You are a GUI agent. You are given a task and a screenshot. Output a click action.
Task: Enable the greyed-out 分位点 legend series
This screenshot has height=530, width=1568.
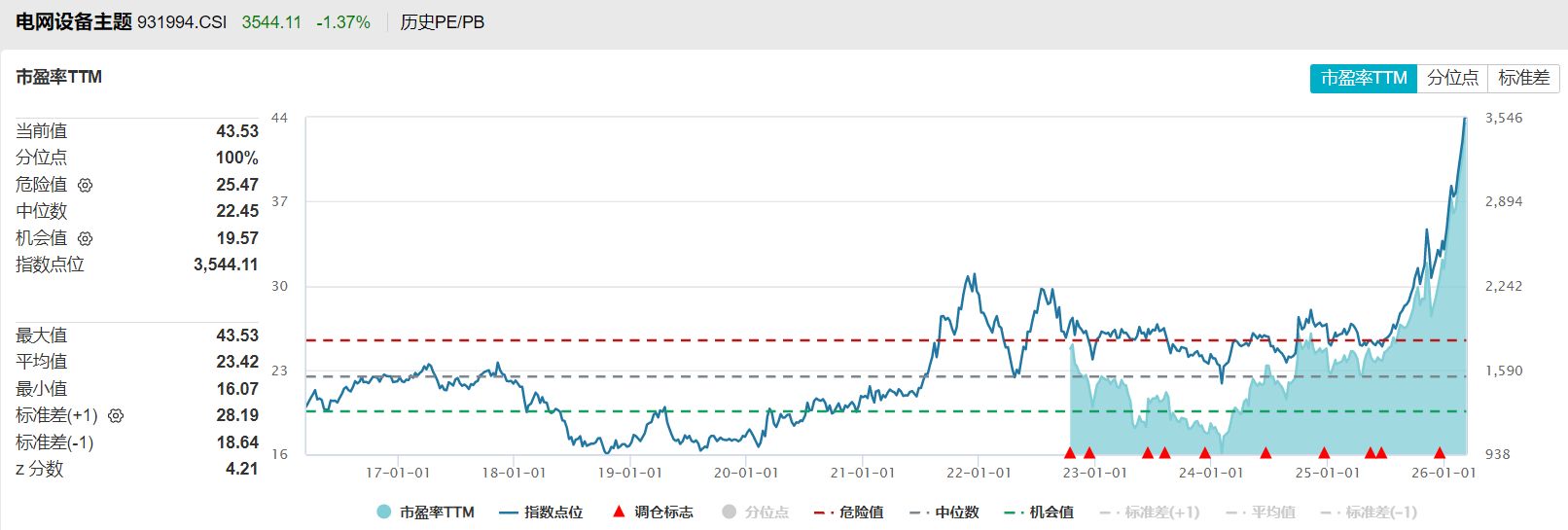click(755, 512)
